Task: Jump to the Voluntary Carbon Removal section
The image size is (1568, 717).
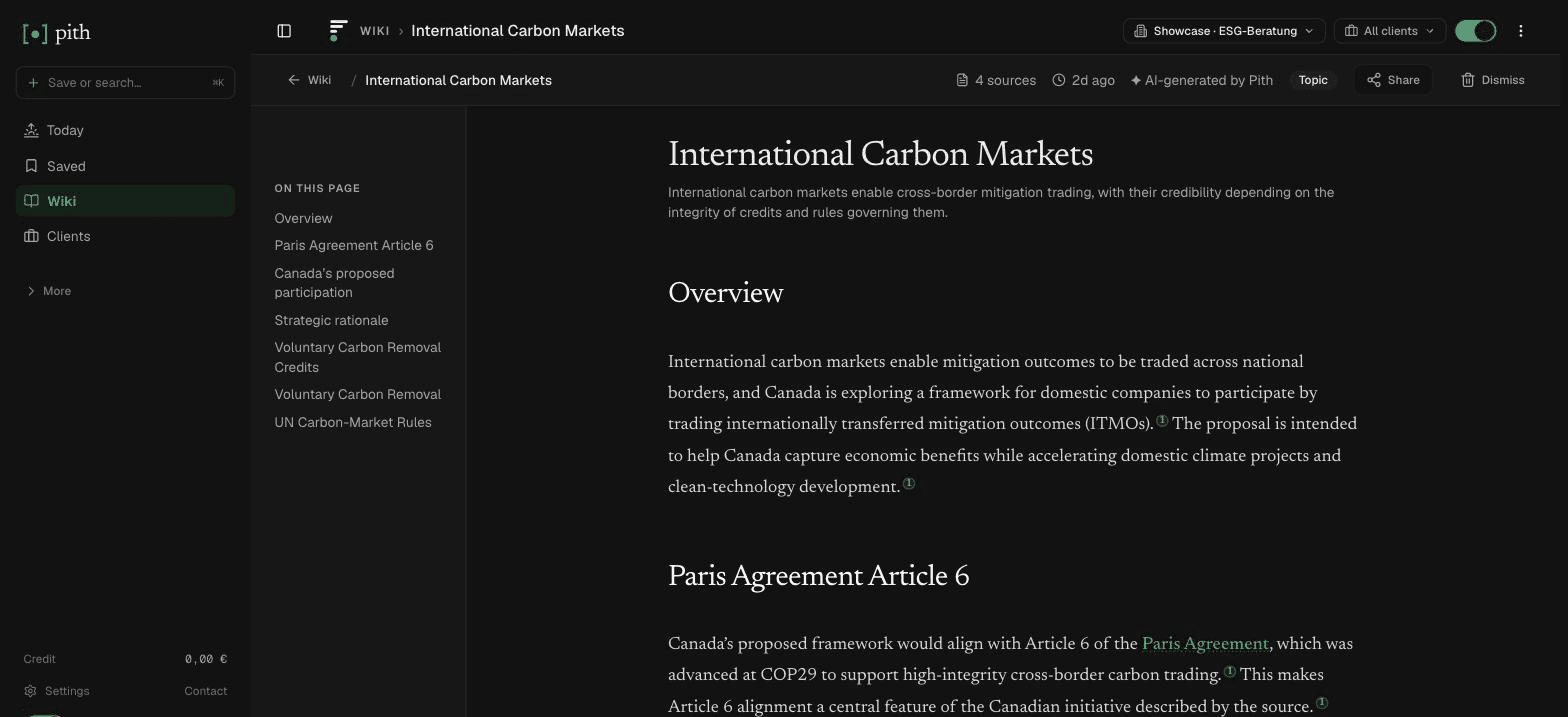Action: 357,394
